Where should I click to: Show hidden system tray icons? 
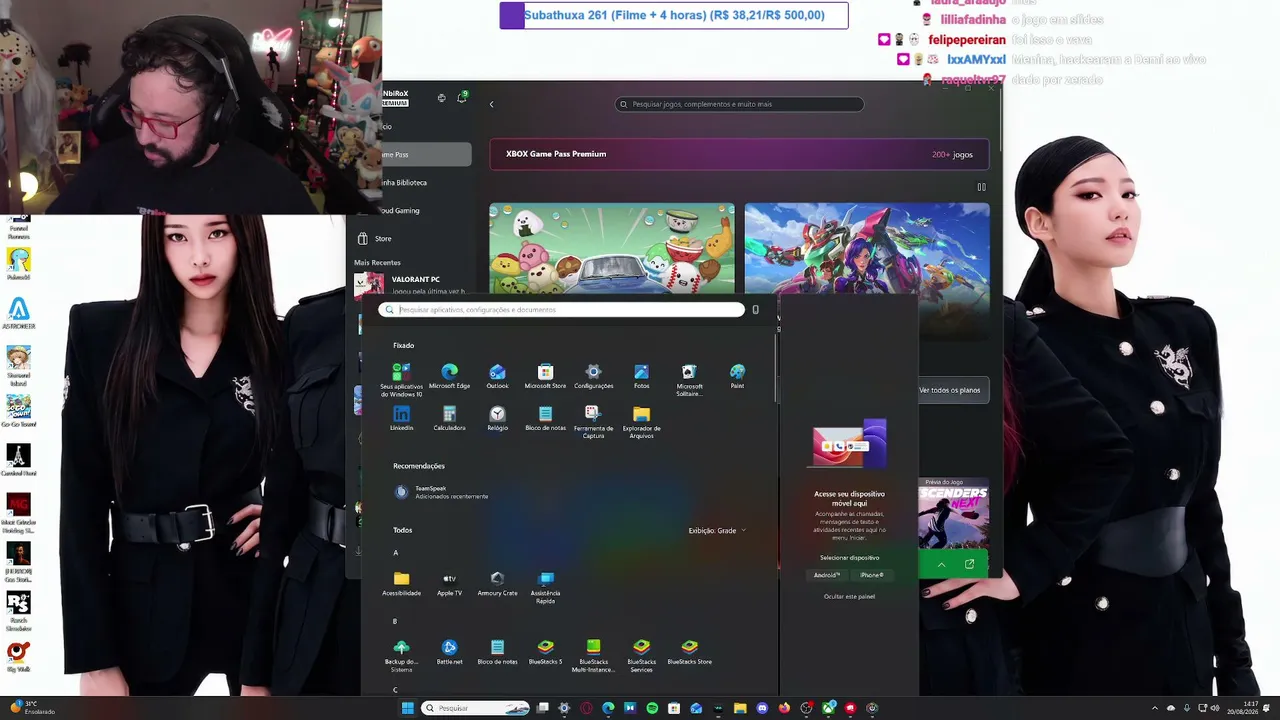point(1155,708)
